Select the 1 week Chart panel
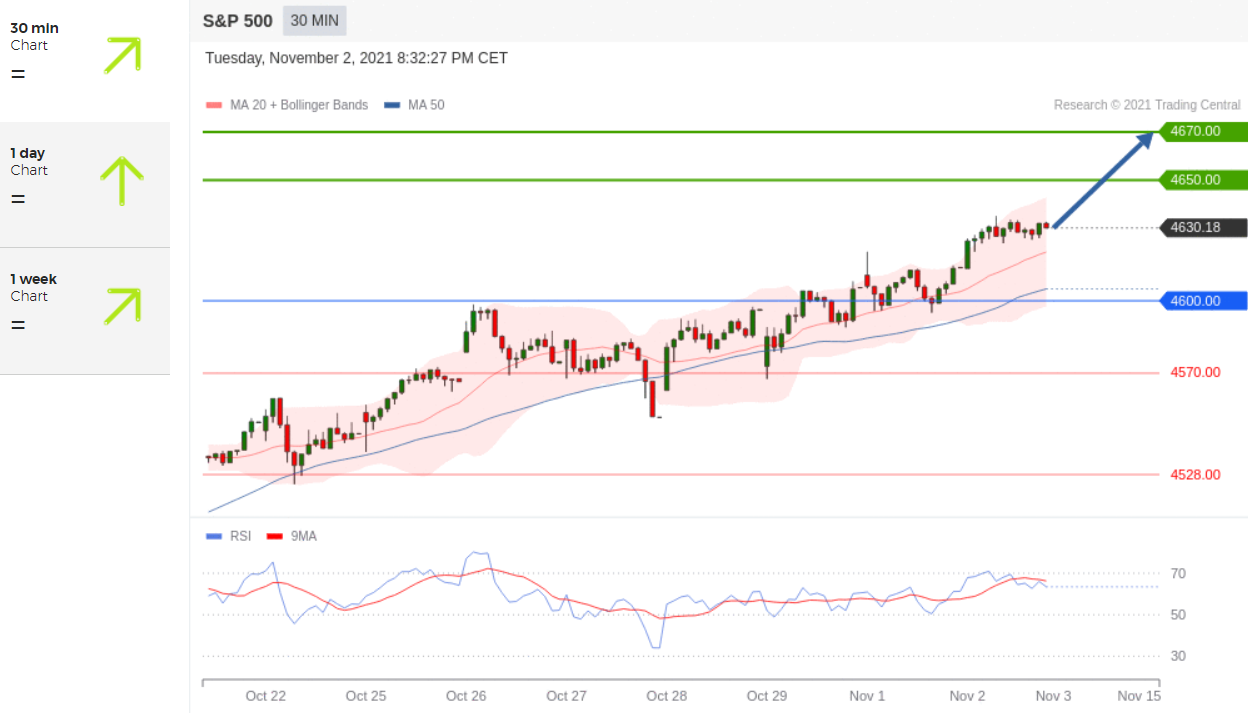This screenshot has height=713, width=1248. pos(85,311)
